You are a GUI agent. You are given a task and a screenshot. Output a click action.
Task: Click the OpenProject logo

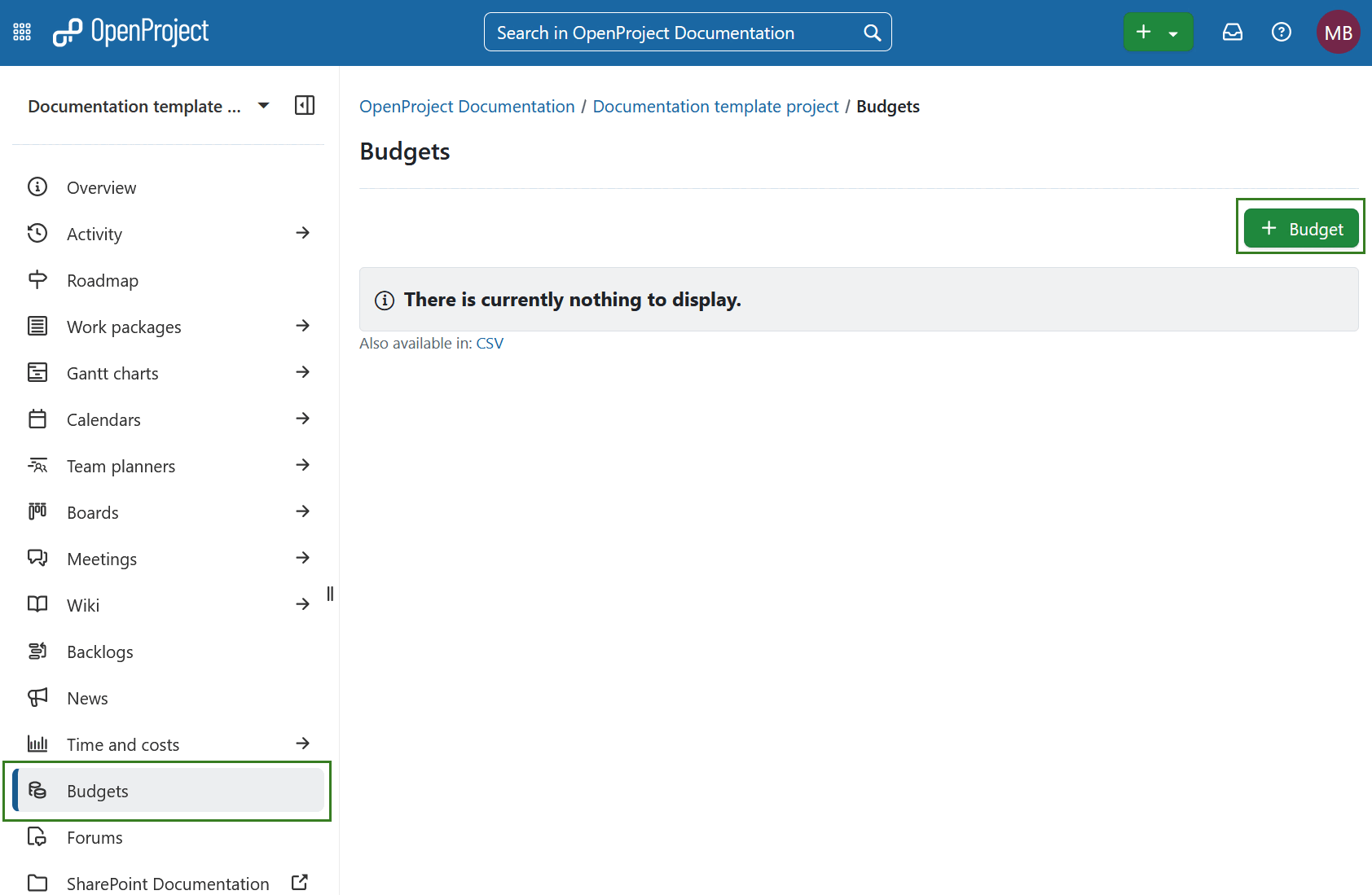(x=130, y=32)
